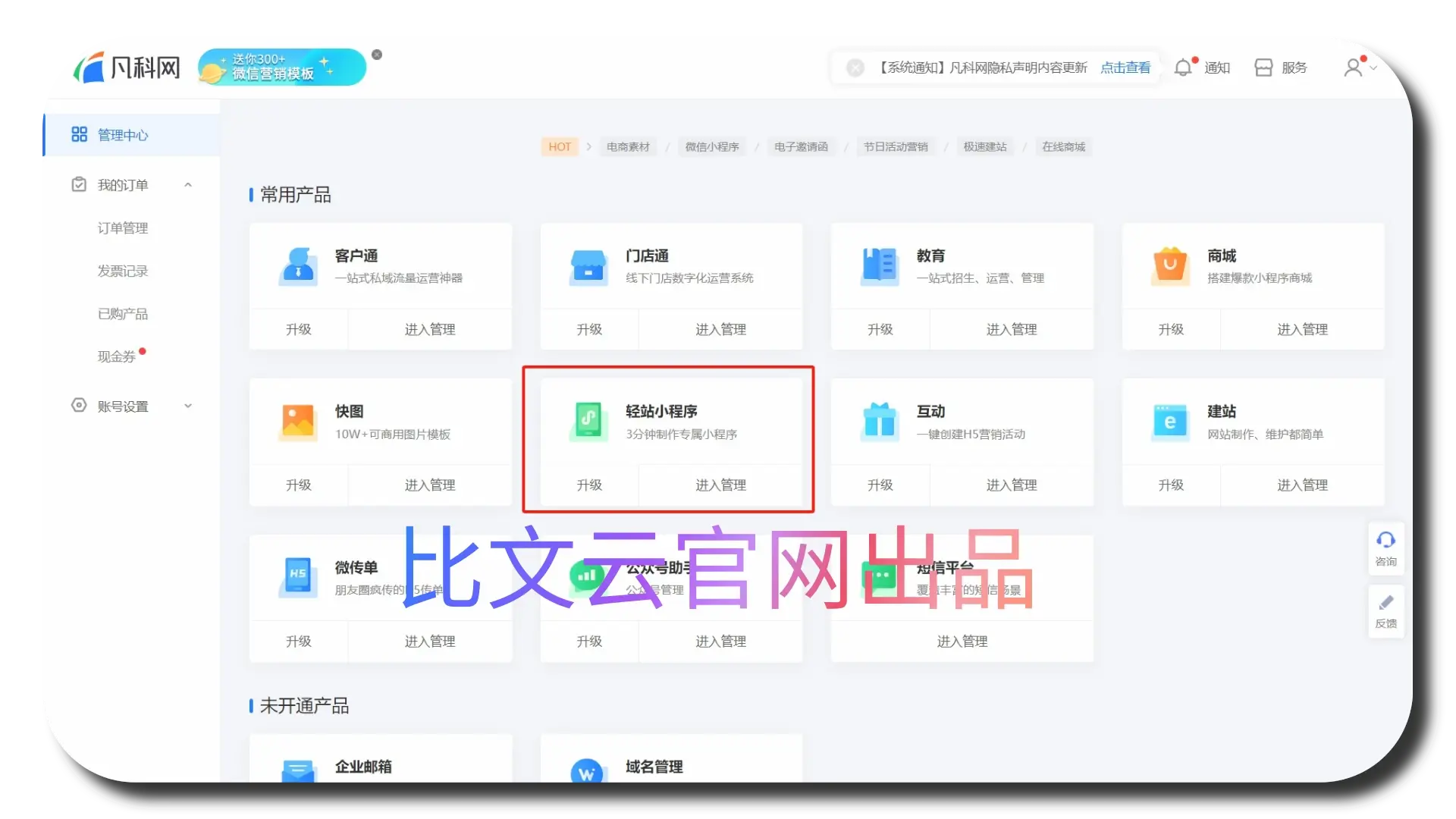This screenshot has height=819, width=1456.
Task: Open 公众号助手 management panel
Action: coord(720,641)
